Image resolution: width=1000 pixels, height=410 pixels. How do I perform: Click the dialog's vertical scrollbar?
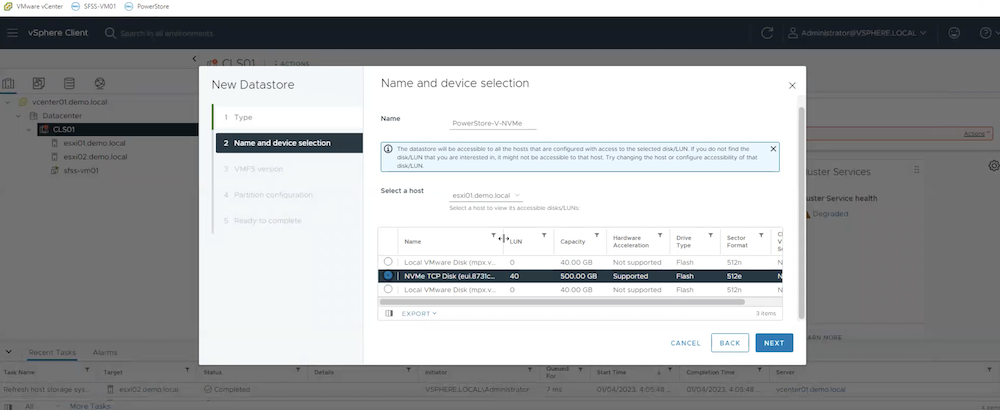coord(802,213)
